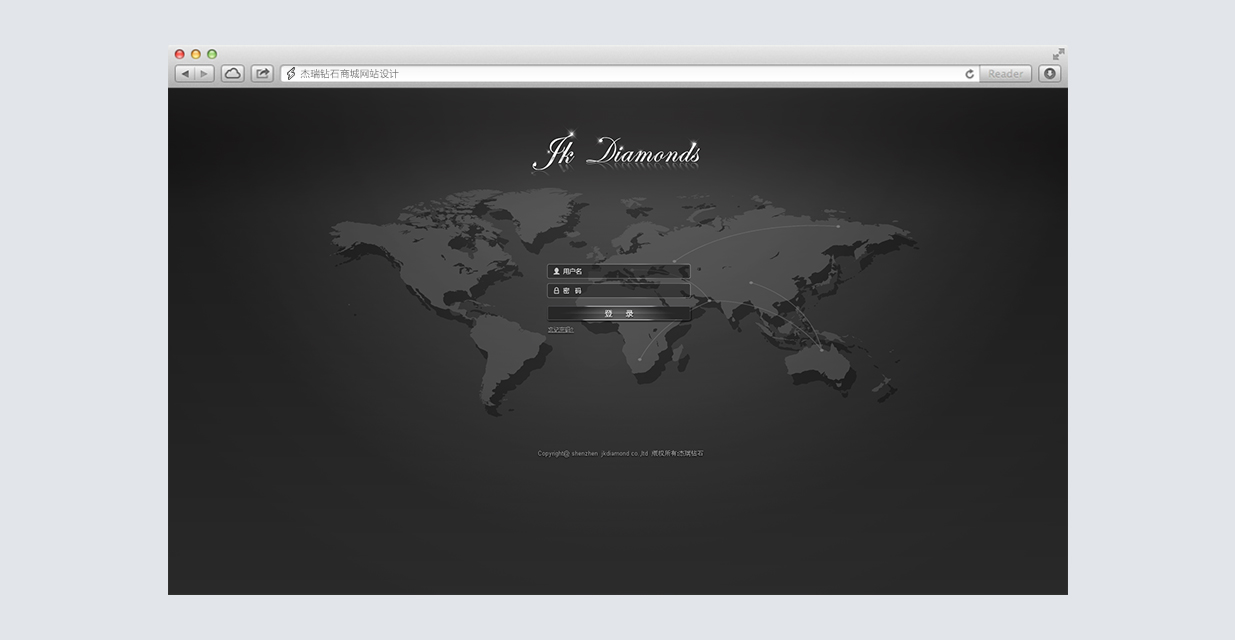The image size is (1235, 640).
Task: Enter full screen with the expand arrows icon
Action: tap(1058, 54)
